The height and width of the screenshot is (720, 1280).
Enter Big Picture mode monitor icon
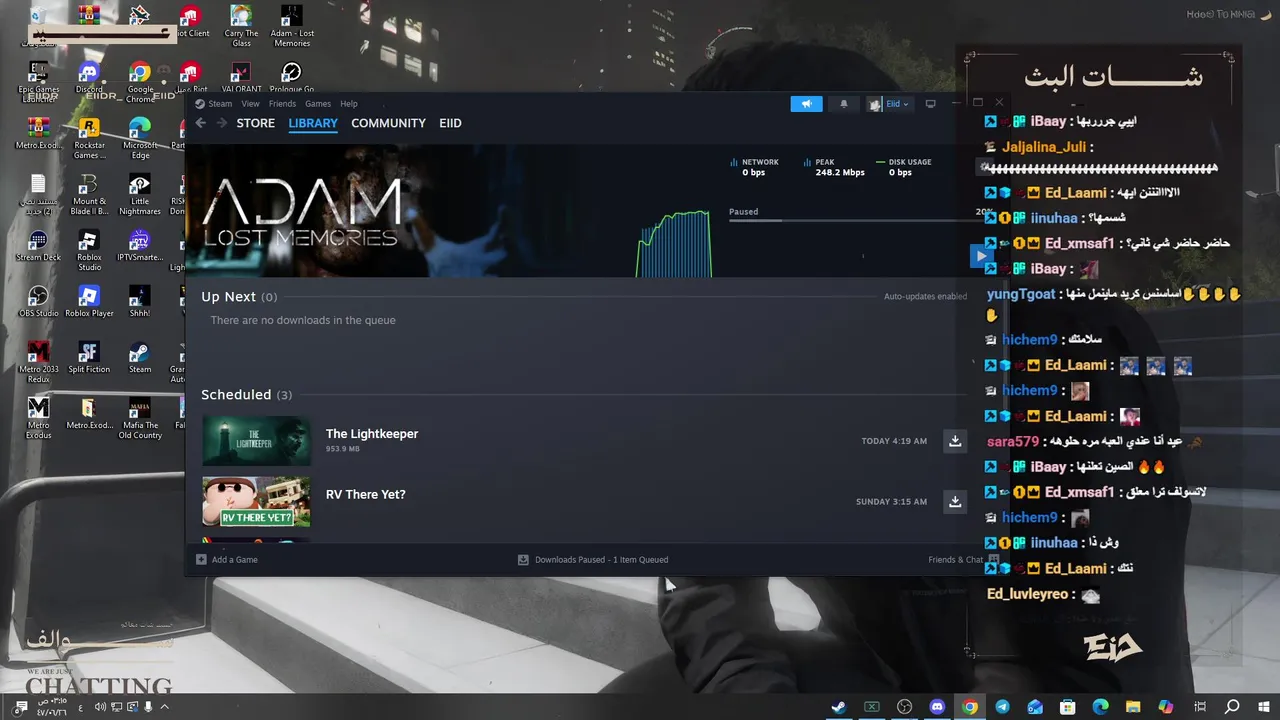coord(930,104)
